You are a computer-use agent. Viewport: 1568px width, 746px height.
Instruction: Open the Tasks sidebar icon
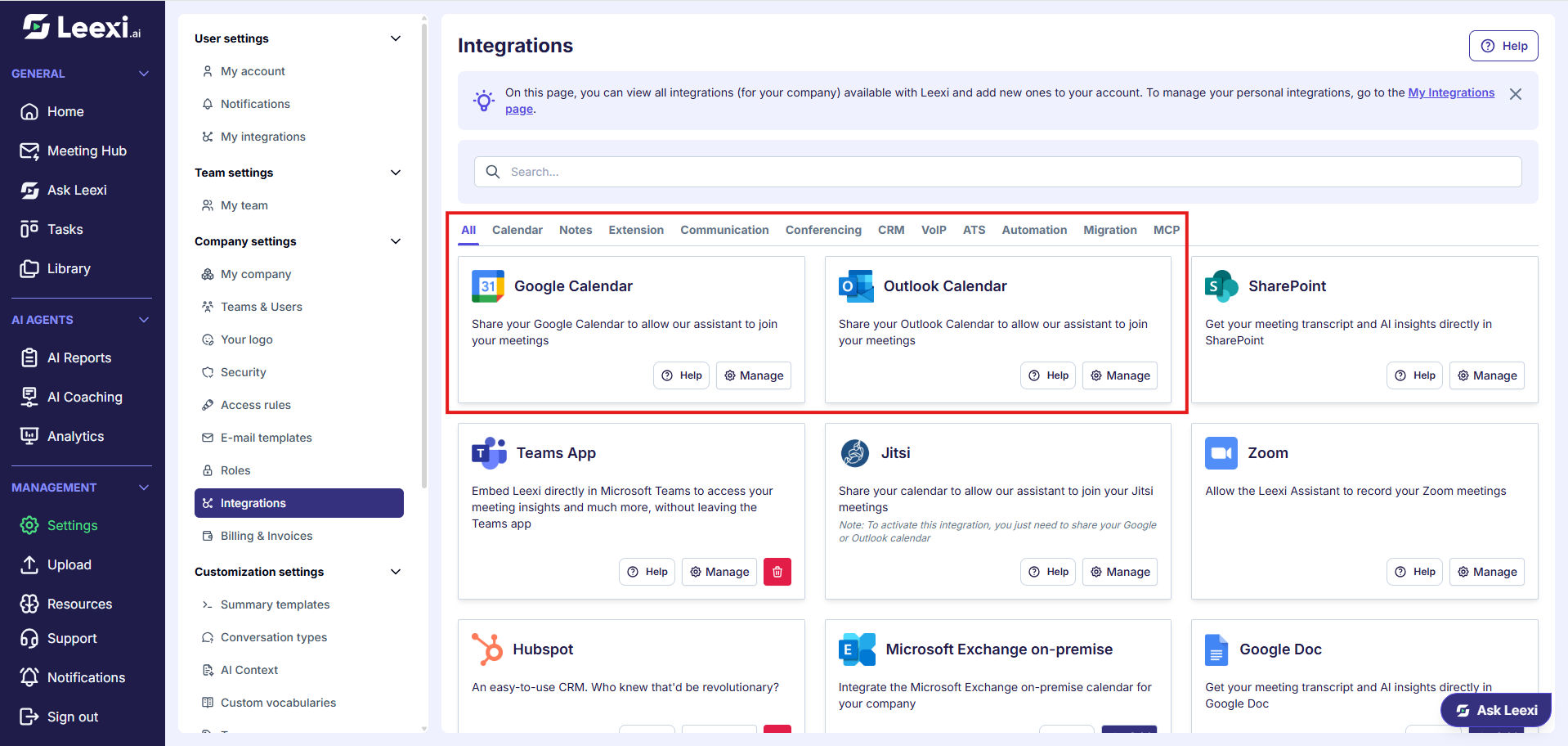pyautogui.click(x=29, y=229)
